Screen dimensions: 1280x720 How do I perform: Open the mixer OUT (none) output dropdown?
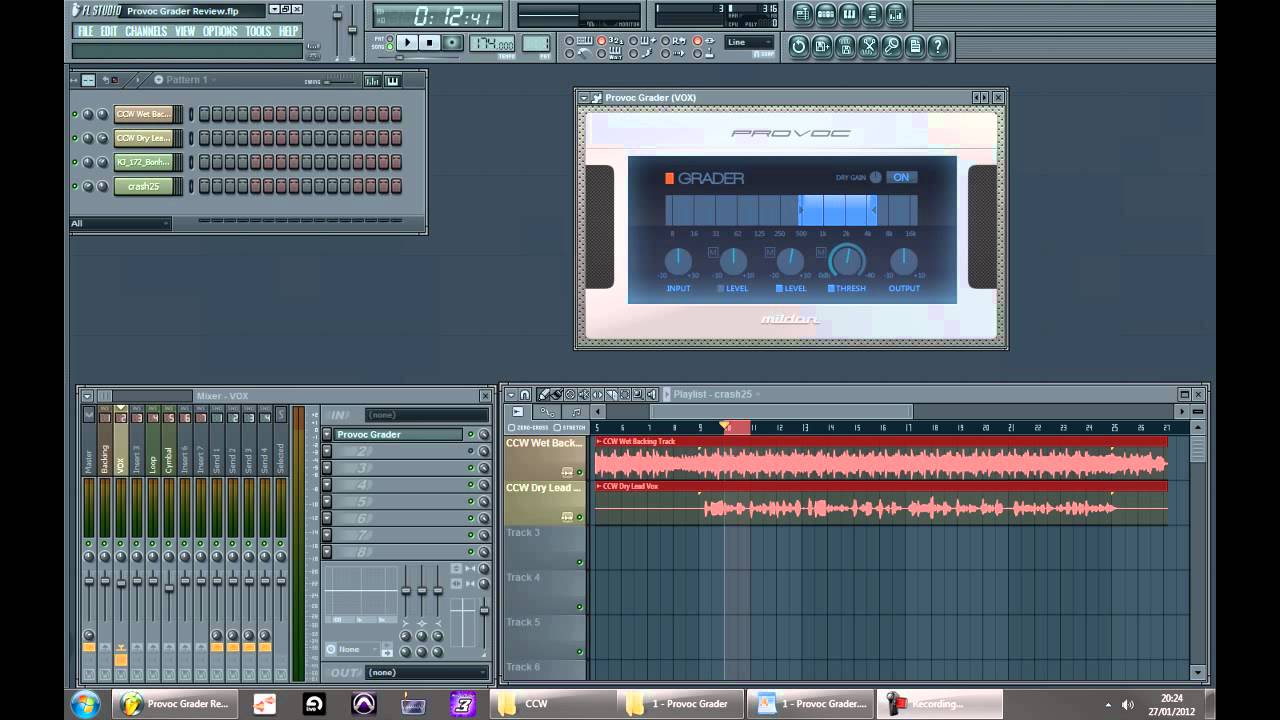[x=426, y=673]
